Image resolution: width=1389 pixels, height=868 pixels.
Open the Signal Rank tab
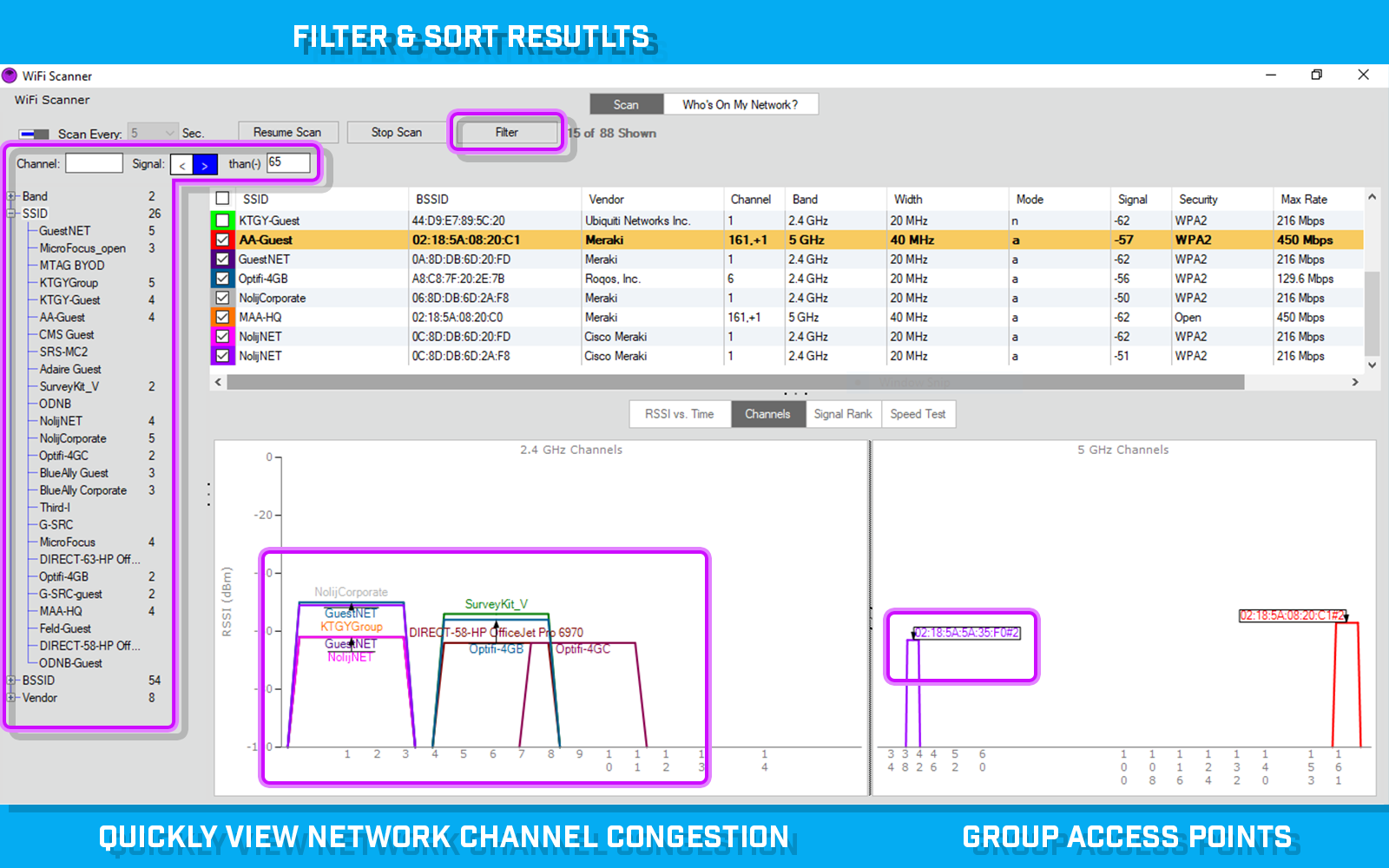[x=843, y=414]
